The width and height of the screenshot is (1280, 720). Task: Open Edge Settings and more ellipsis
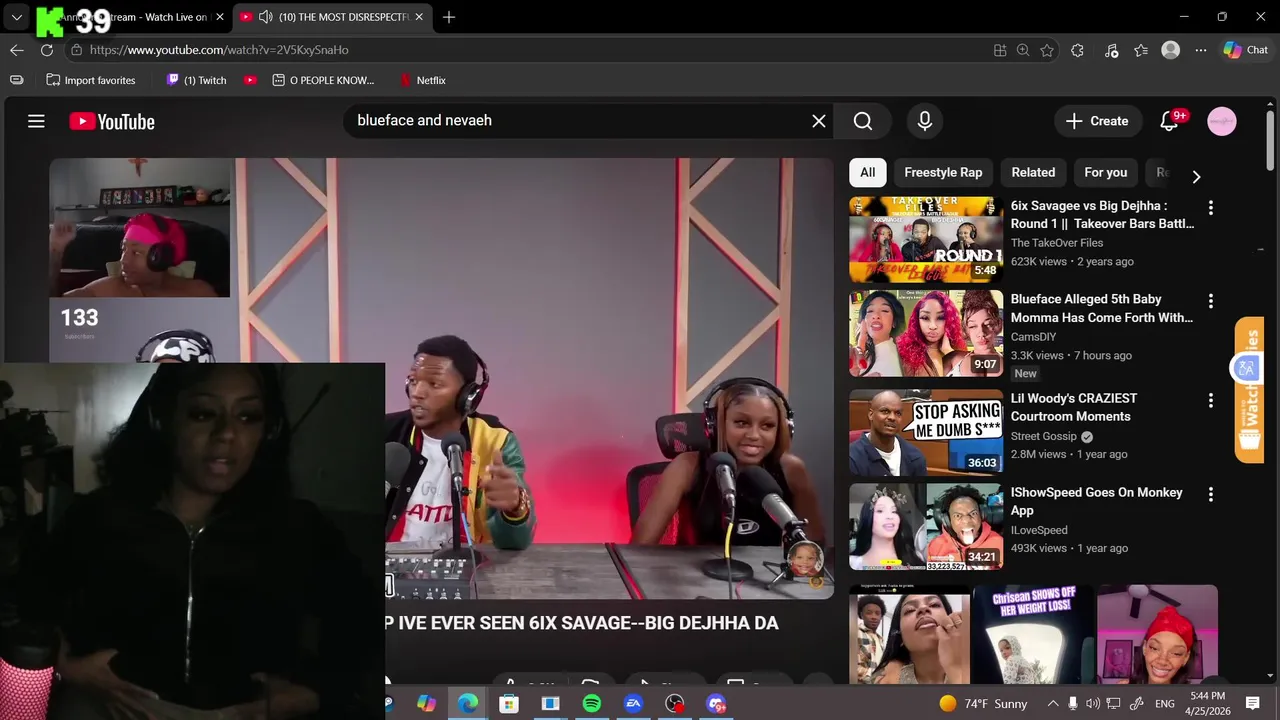(1199, 50)
